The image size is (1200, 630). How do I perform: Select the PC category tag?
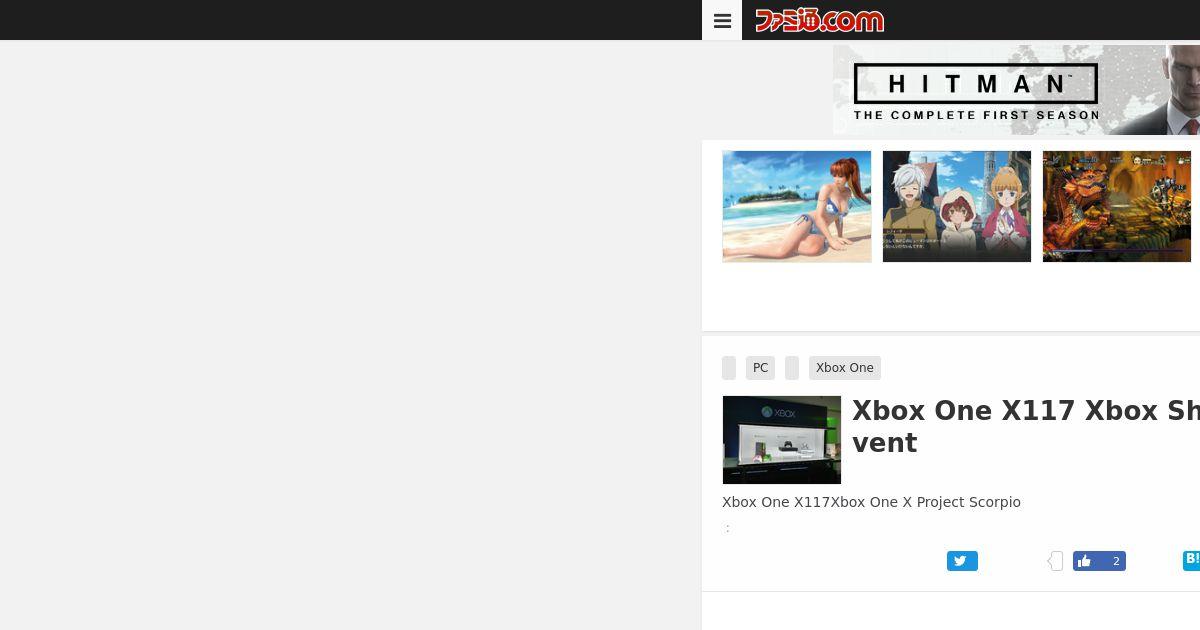point(760,368)
